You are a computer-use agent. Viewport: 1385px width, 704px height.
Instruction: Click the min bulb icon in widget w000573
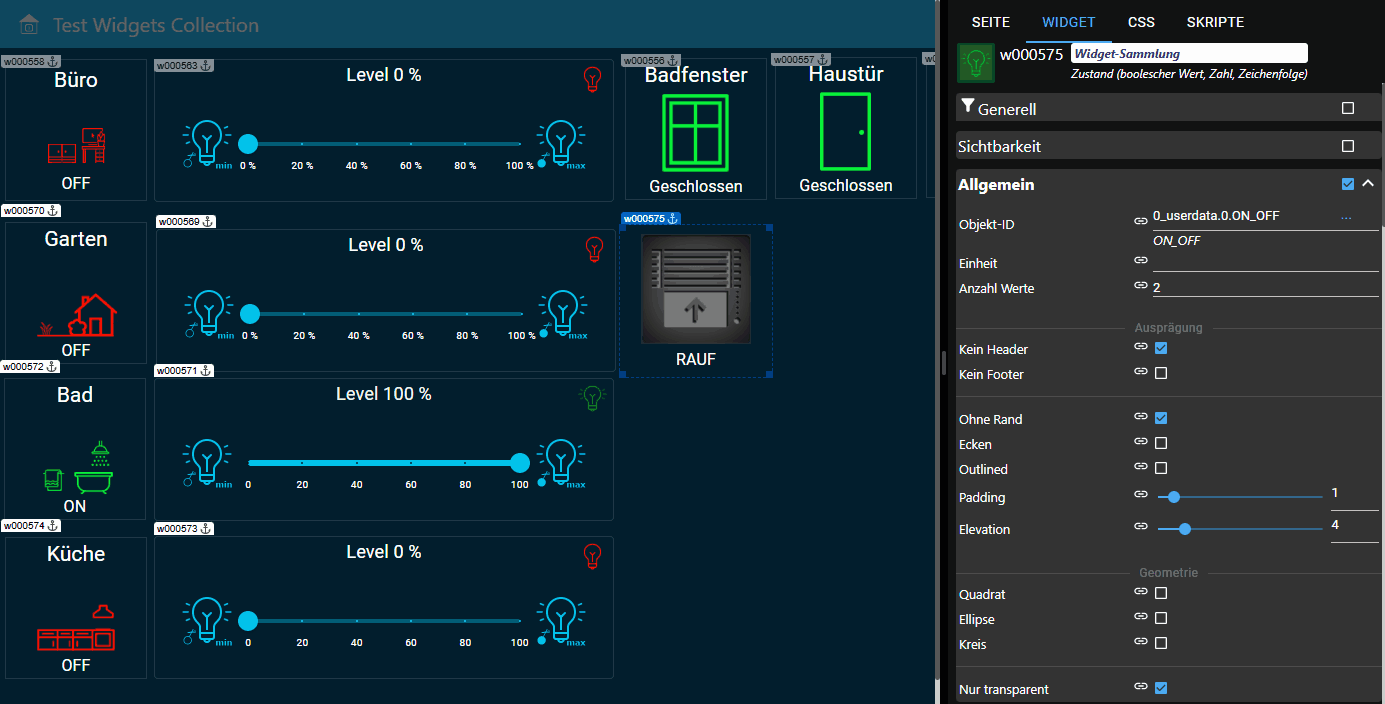pos(207,620)
